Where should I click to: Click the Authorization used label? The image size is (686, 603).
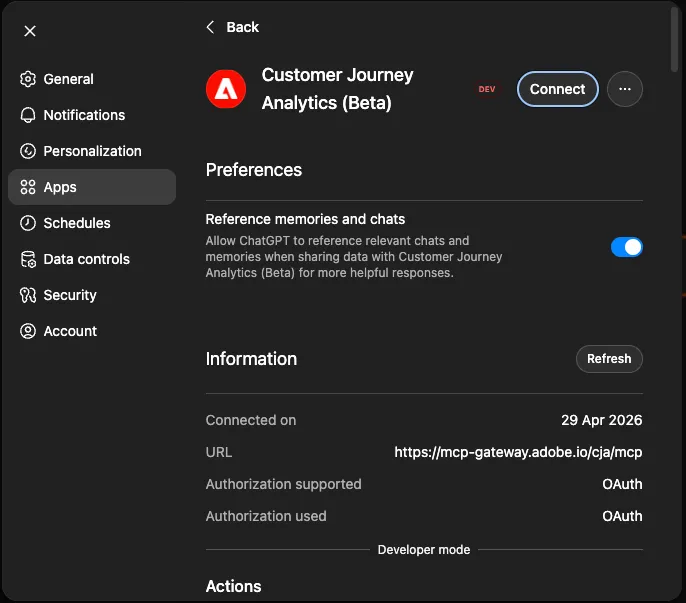[x=266, y=516]
